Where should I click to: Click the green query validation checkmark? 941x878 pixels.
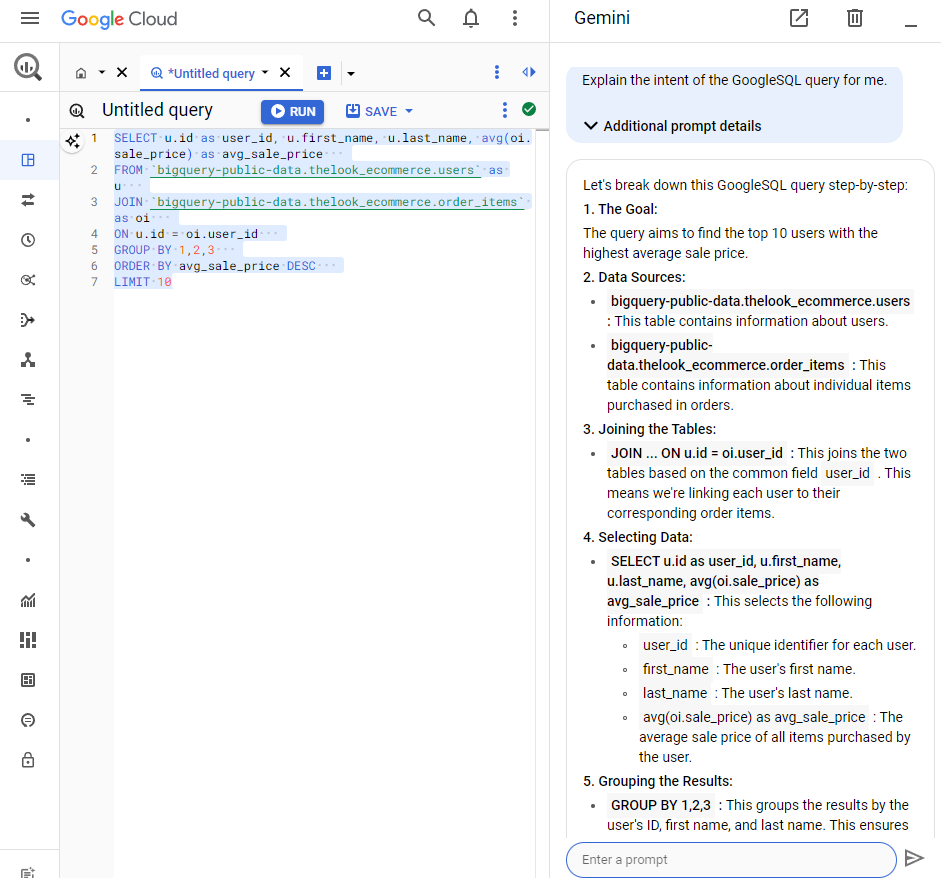529,109
